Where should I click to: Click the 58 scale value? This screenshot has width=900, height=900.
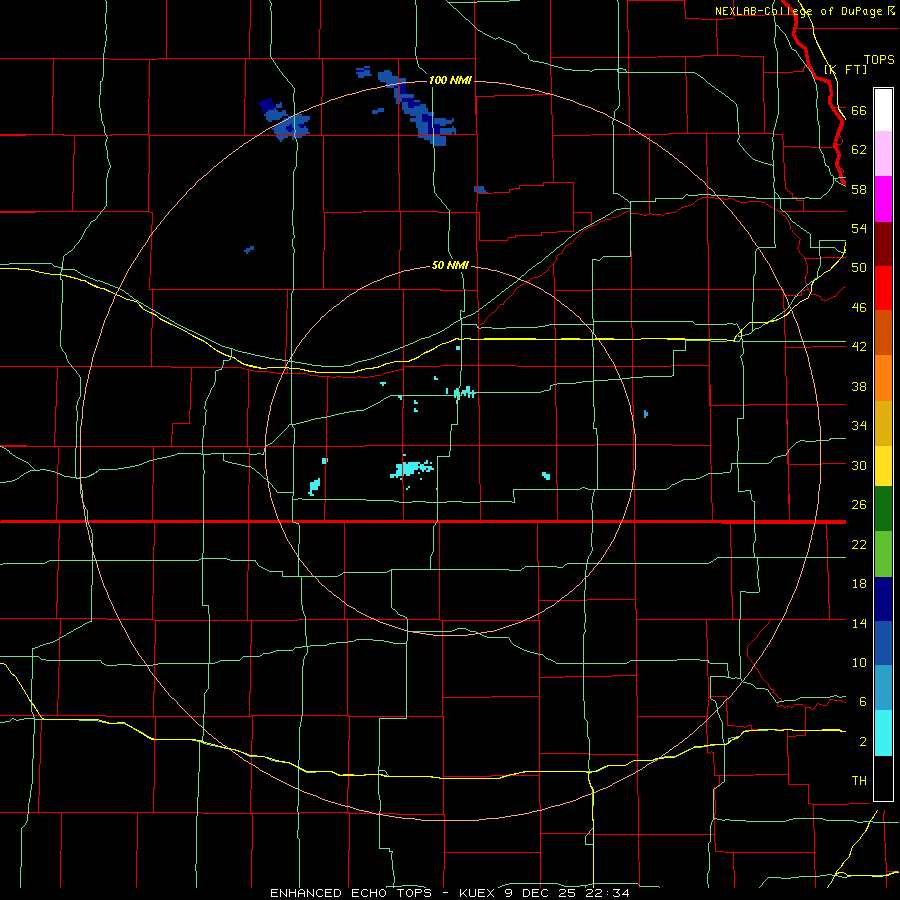point(859,189)
